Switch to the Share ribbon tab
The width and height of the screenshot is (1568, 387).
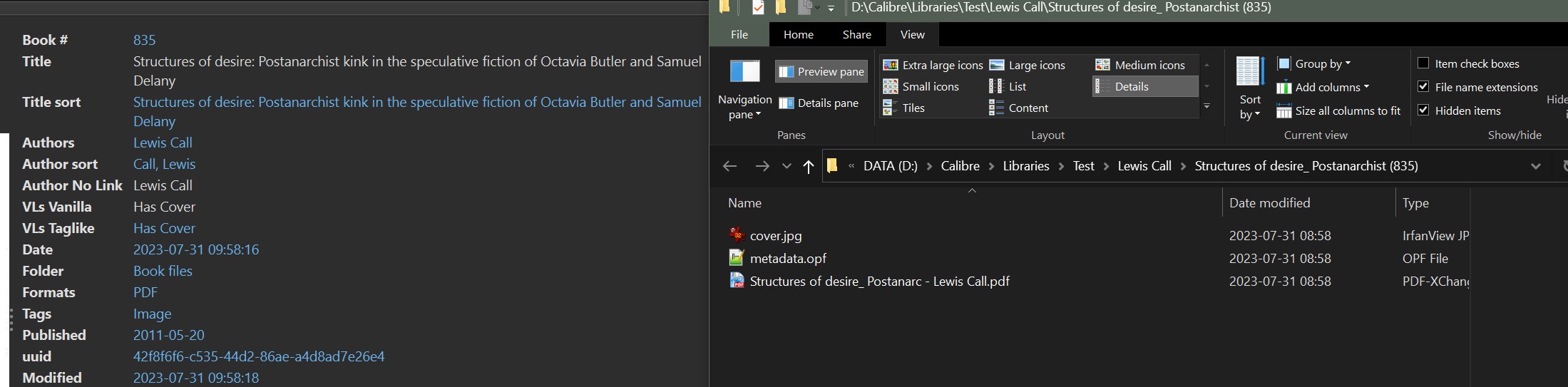pyautogui.click(x=856, y=34)
